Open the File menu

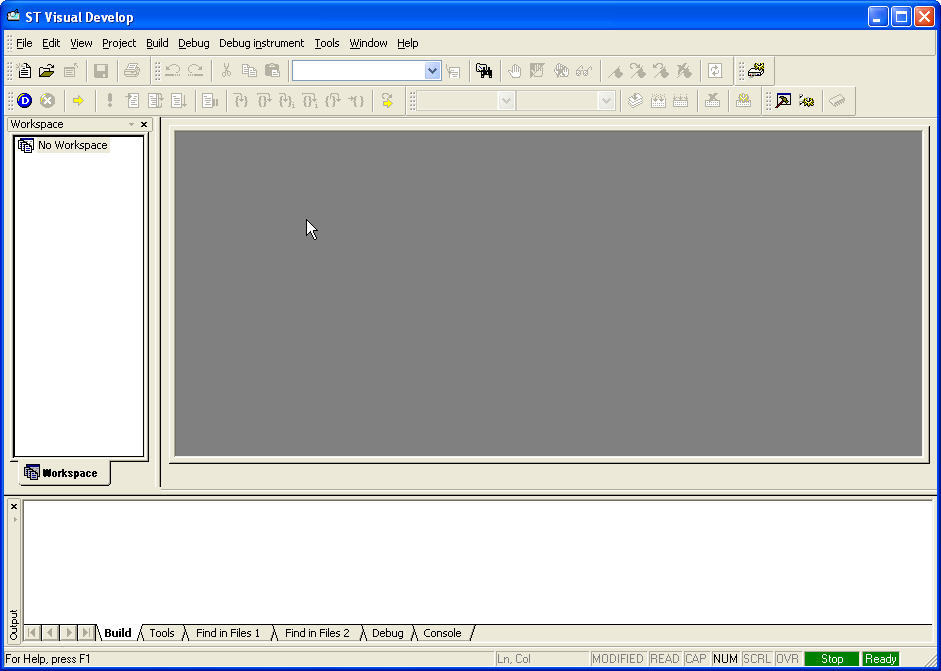(24, 43)
